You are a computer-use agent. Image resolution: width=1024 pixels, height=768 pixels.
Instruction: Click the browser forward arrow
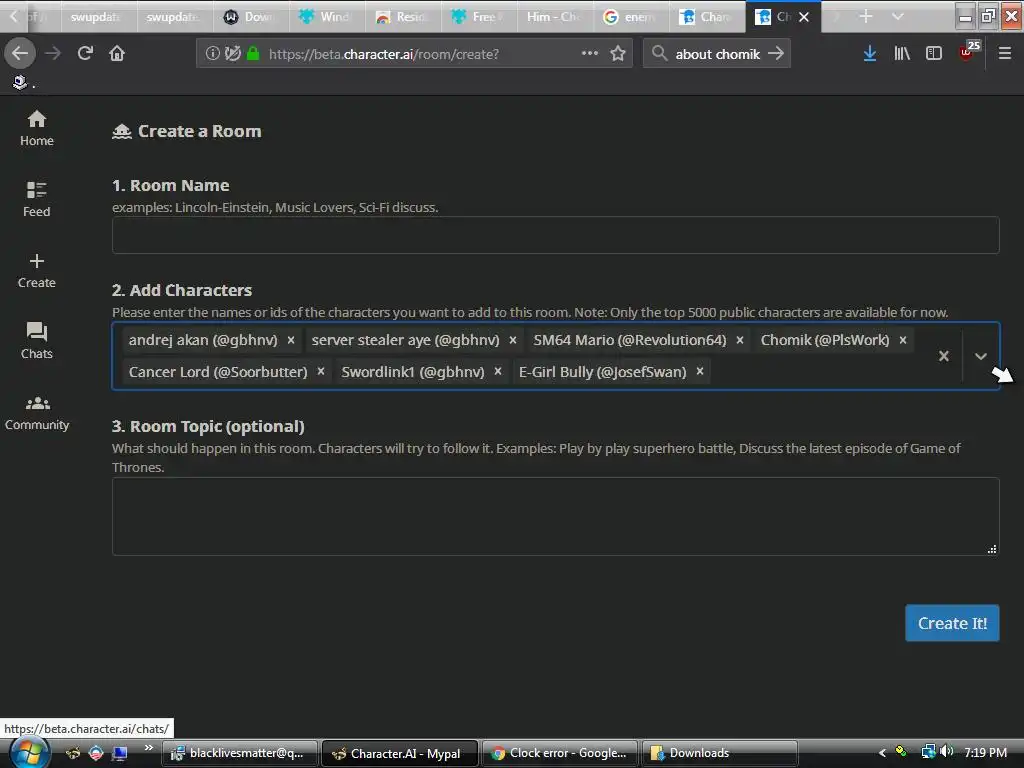click(52, 53)
